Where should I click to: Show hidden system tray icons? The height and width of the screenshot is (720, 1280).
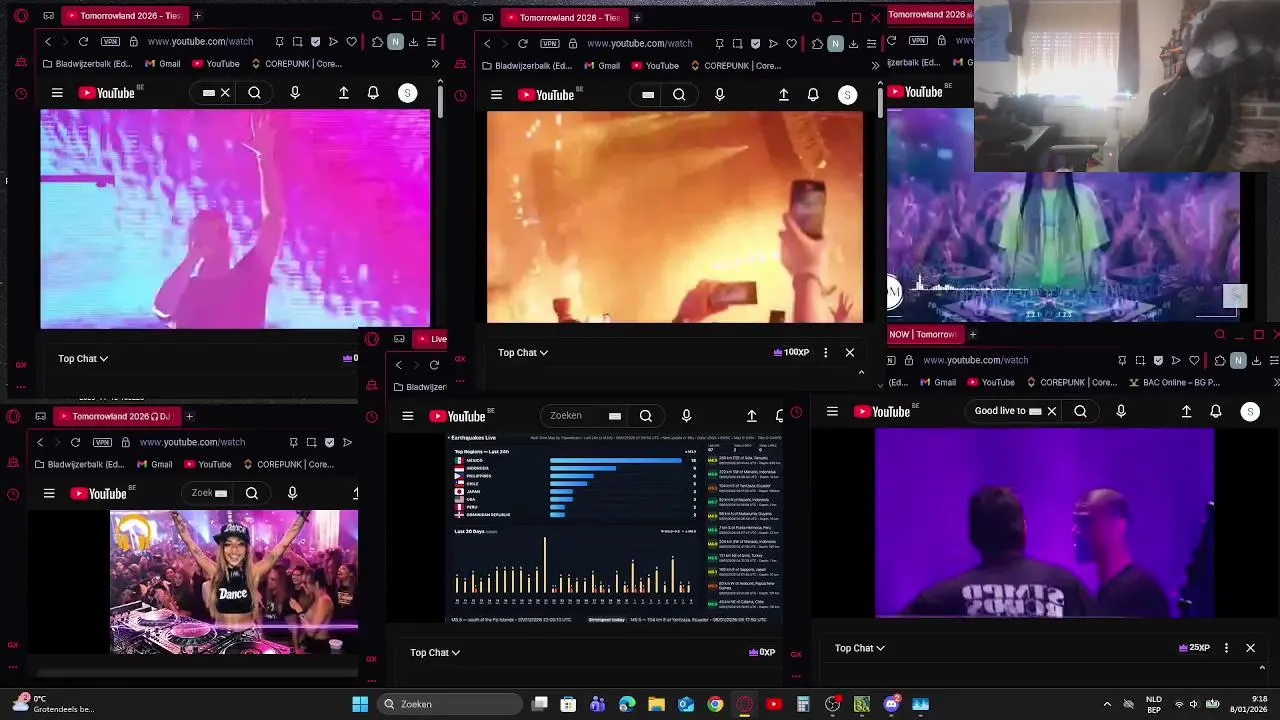[x=1107, y=704]
